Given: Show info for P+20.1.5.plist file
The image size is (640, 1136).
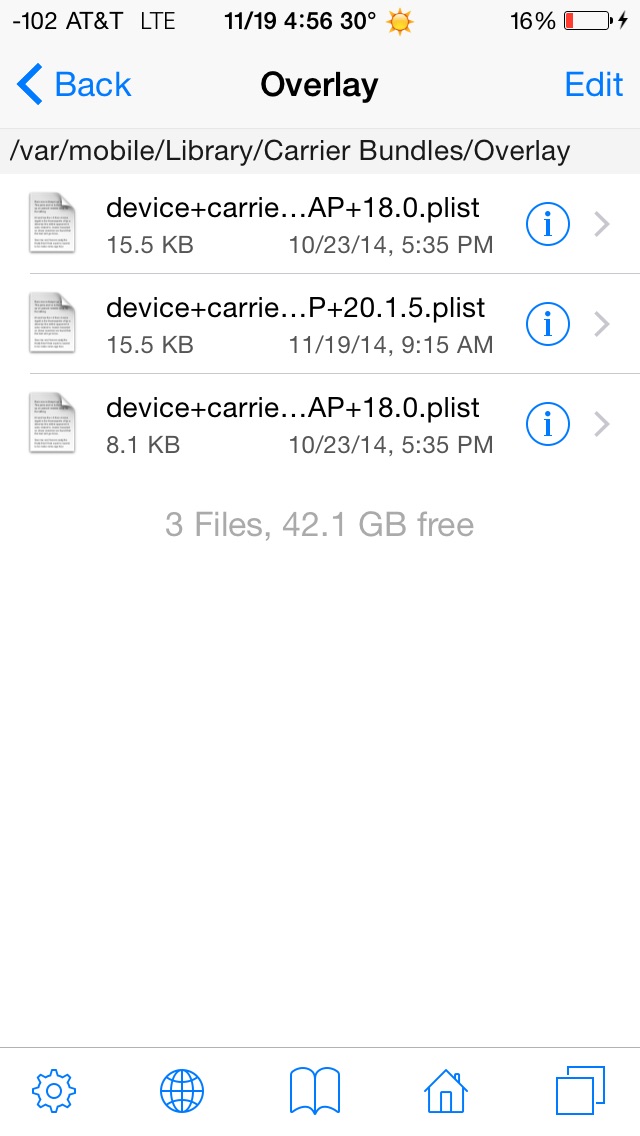Looking at the screenshot, I should pyautogui.click(x=547, y=324).
